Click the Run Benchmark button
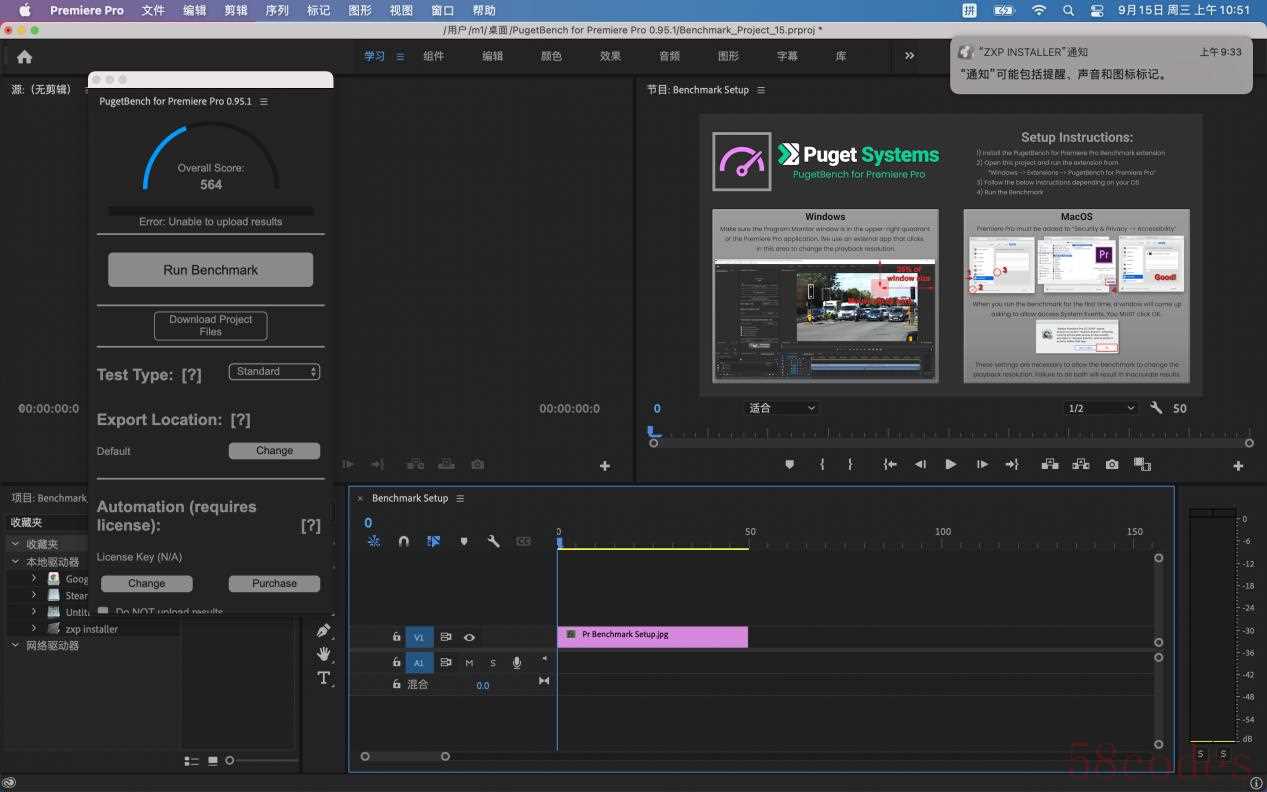This screenshot has width=1267, height=792. coord(210,270)
